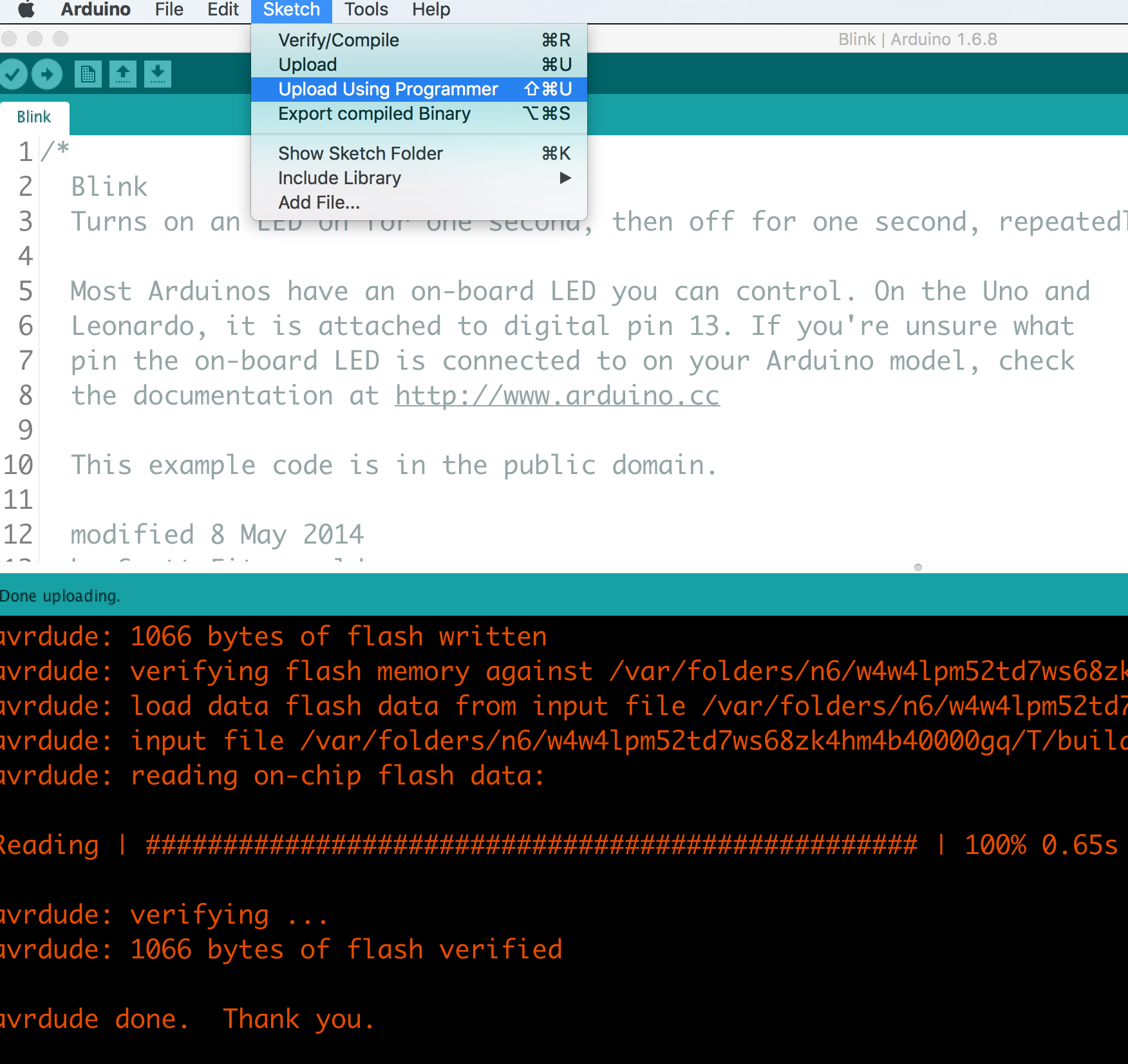Open the Help menu
The width and height of the screenshot is (1128, 1064).
(x=431, y=10)
